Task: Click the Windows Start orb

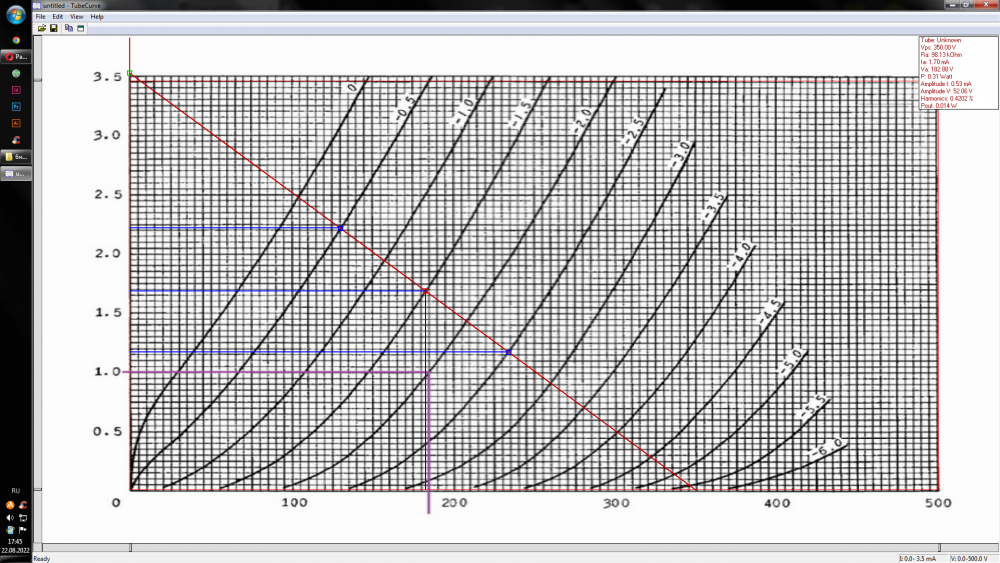Action: 16,13
